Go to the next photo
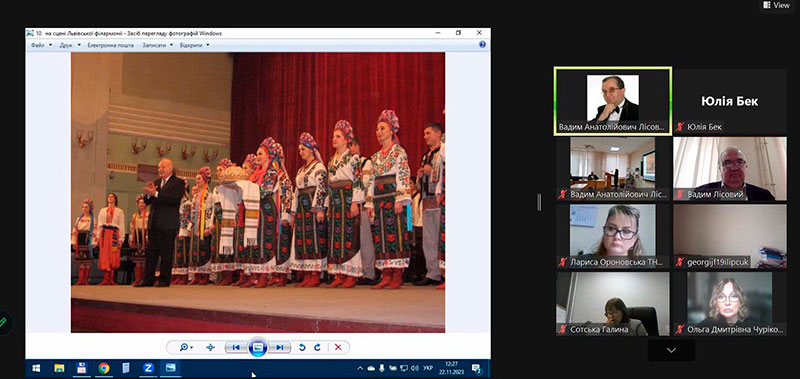This screenshot has height=379, width=800. (280, 347)
